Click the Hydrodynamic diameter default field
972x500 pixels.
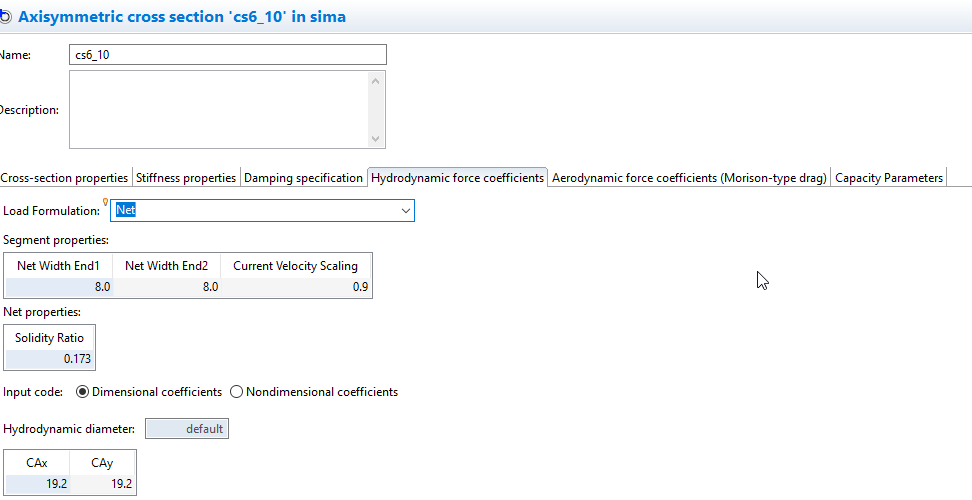[x=187, y=429]
